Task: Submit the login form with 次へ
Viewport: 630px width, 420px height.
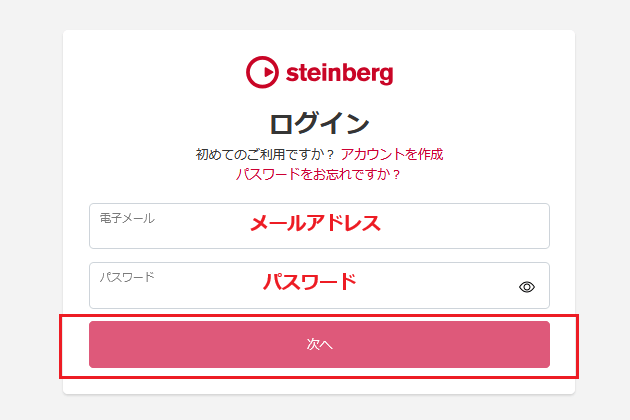Action: tap(319, 344)
